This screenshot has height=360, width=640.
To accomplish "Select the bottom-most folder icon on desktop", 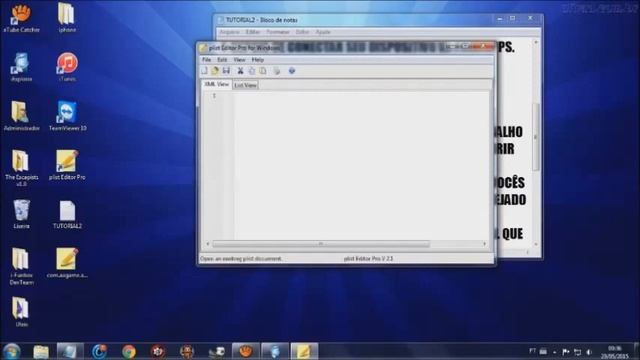I will click(x=21, y=312).
